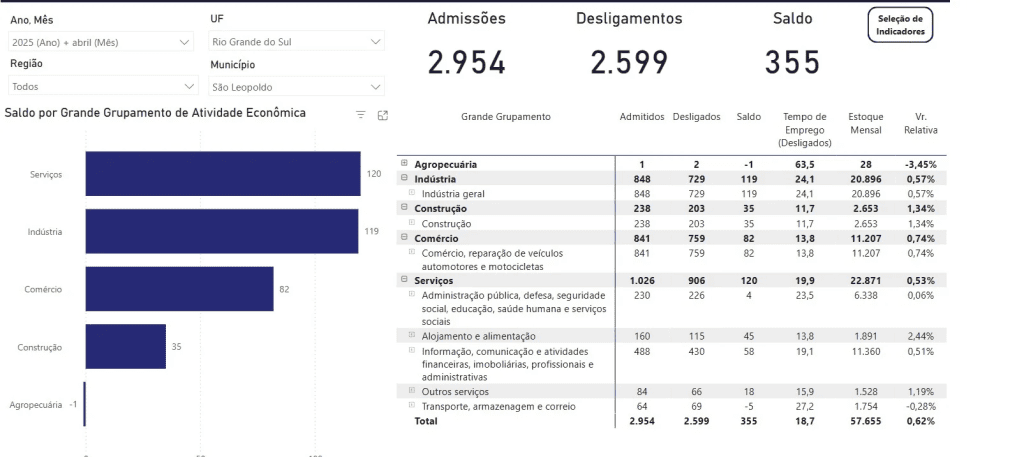
Task: Collapse the Comércio group row
Action: point(404,238)
